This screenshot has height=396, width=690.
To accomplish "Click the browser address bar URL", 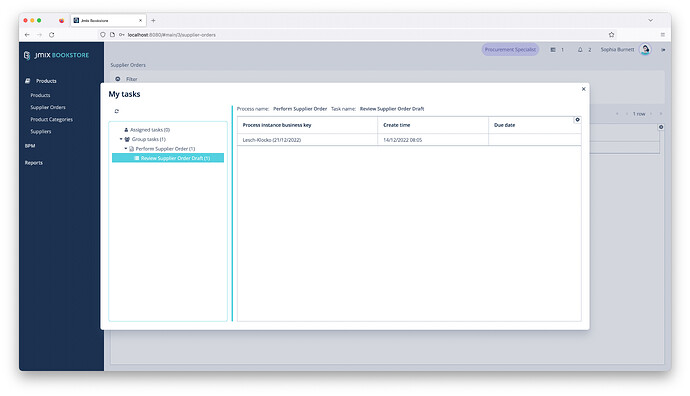I will point(172,35).
